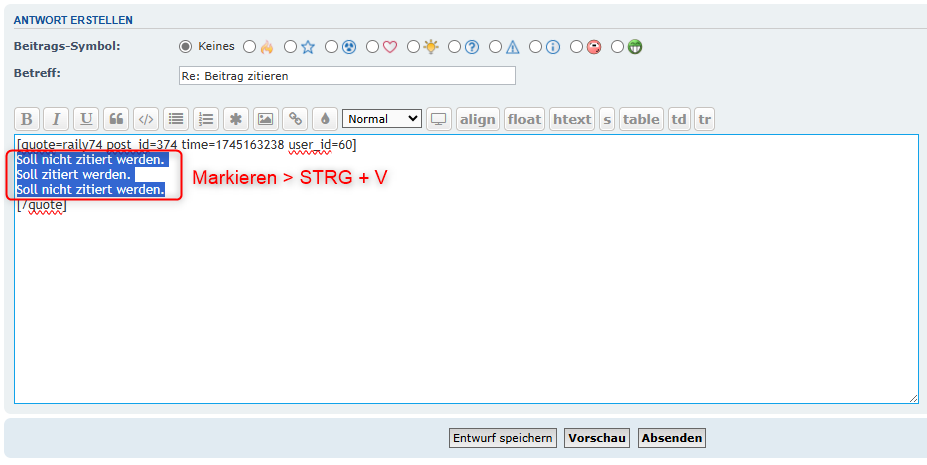Insert code tag with code button

point(146,119)
